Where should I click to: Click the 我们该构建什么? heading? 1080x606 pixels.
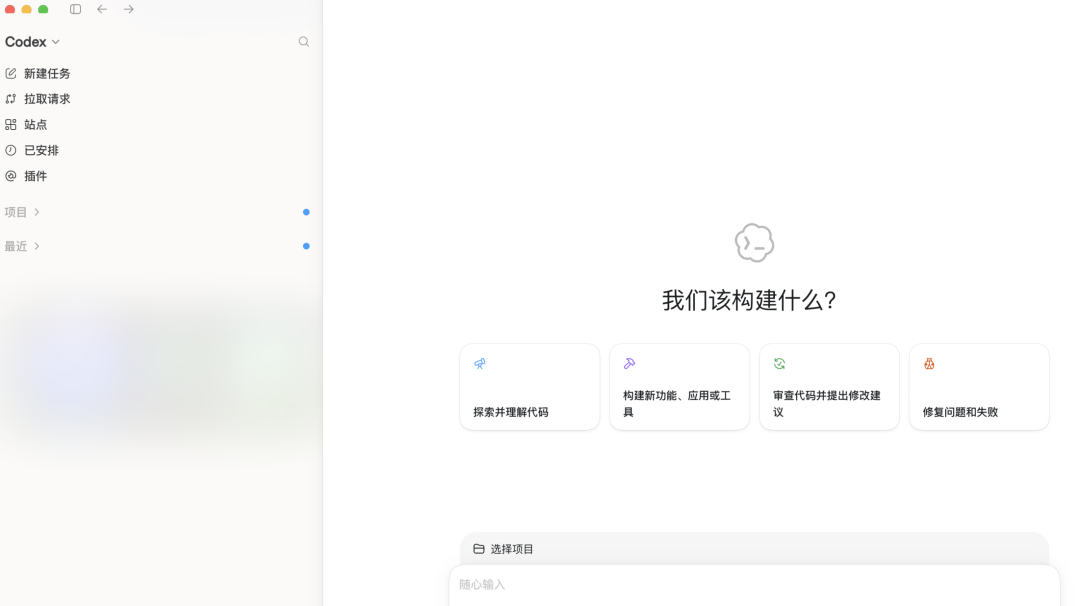749,300
